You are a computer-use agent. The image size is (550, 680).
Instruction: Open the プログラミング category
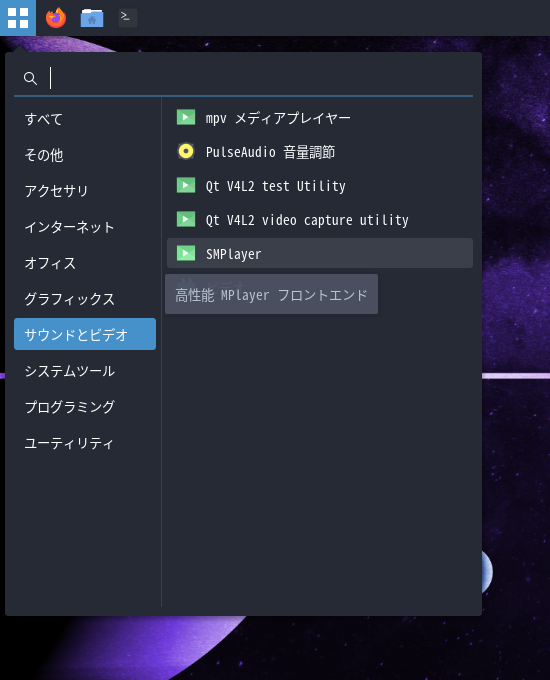click(x=85, y=406)
